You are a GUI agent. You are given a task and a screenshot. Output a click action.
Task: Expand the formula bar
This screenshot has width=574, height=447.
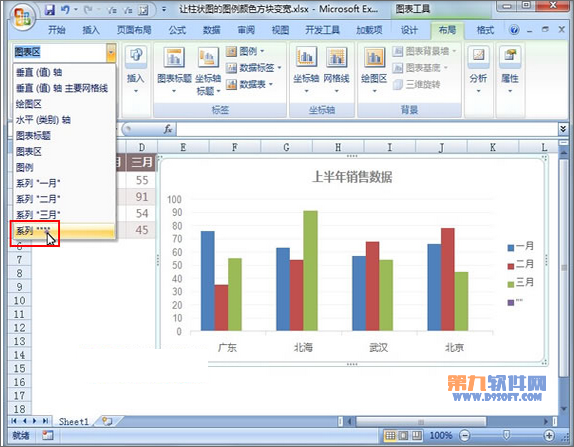point(563,128)
